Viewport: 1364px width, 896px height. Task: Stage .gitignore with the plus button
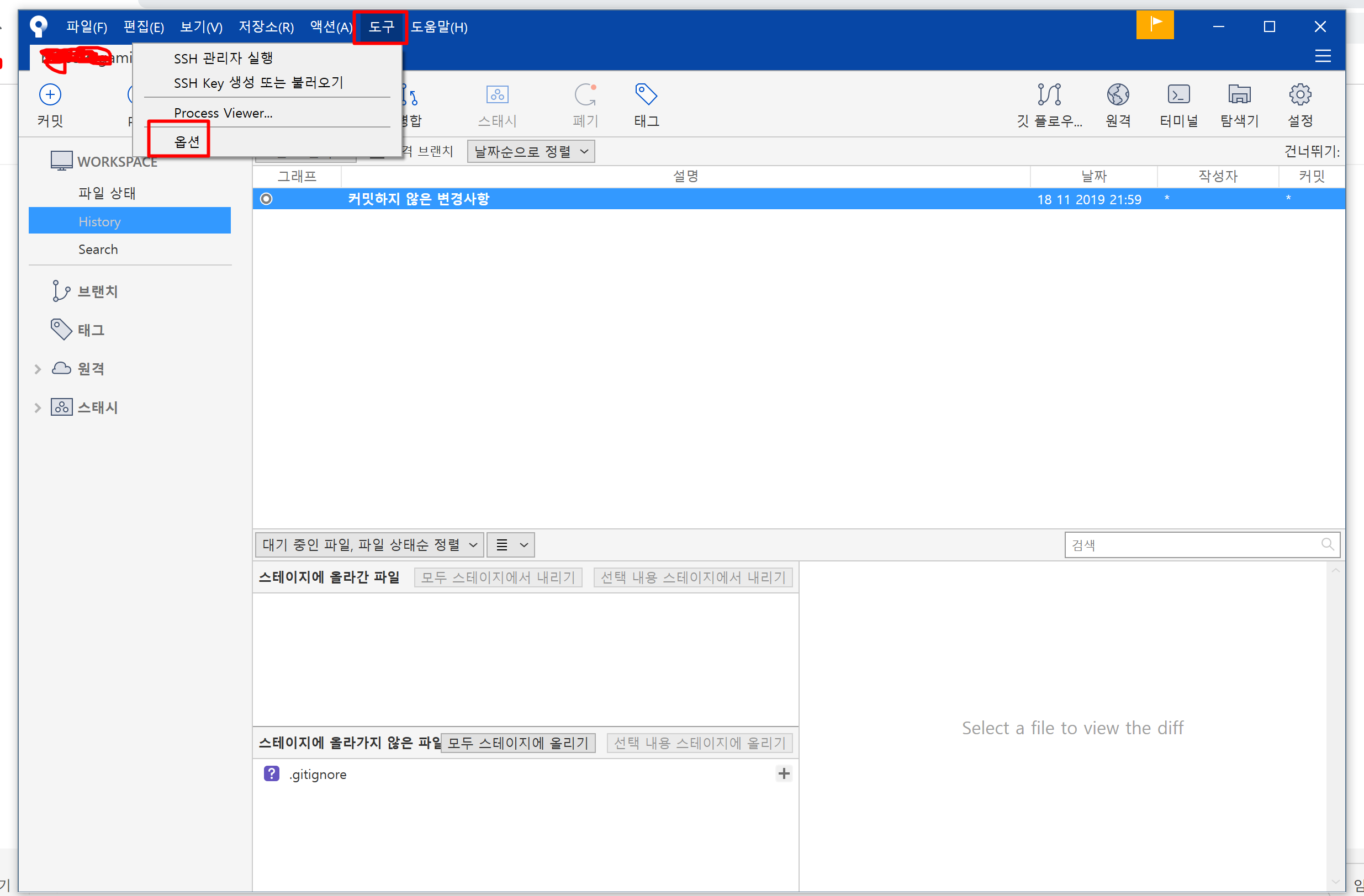[x=784, y=773]
